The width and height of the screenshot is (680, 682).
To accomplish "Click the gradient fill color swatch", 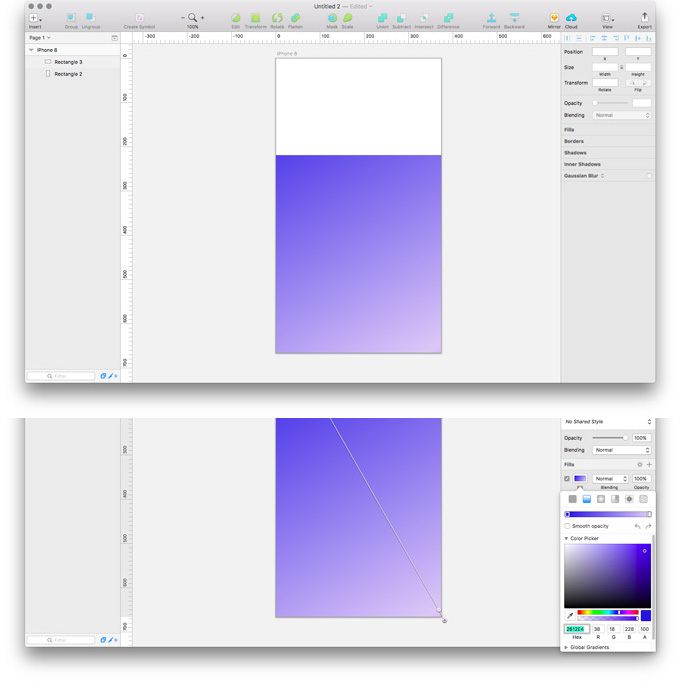I will click(x=580, y=478).
